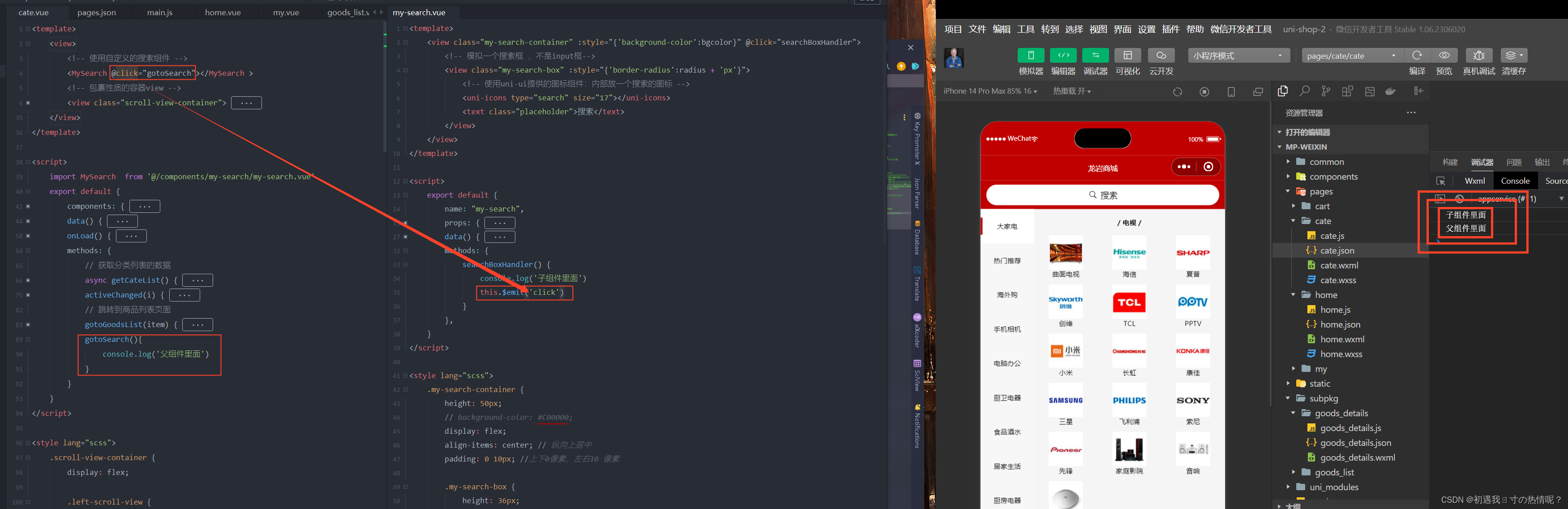This screenshot has height=509, width=1568.
Task: Open the 设置 menu
Action: [x=1146, y=29]
